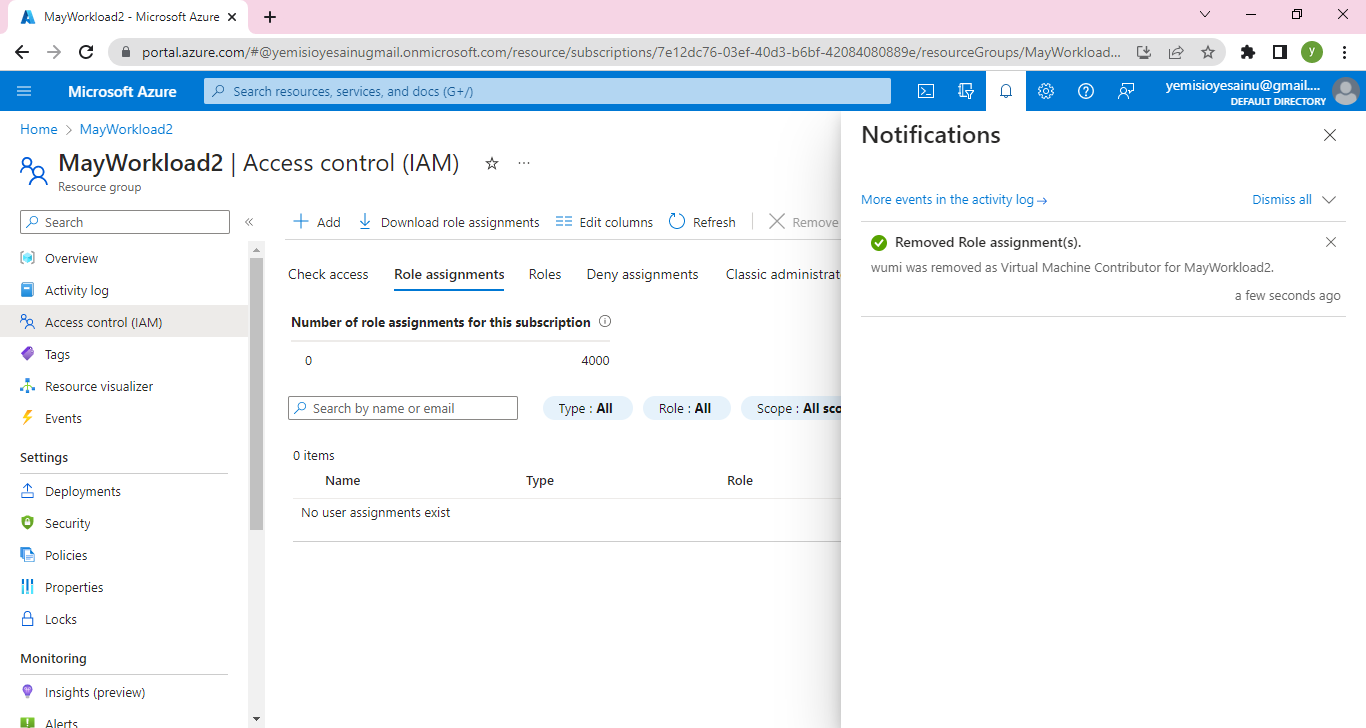Click the Add button in toolbar
1366x728 pixels.
pyautogui.click(x=317, y=222)
